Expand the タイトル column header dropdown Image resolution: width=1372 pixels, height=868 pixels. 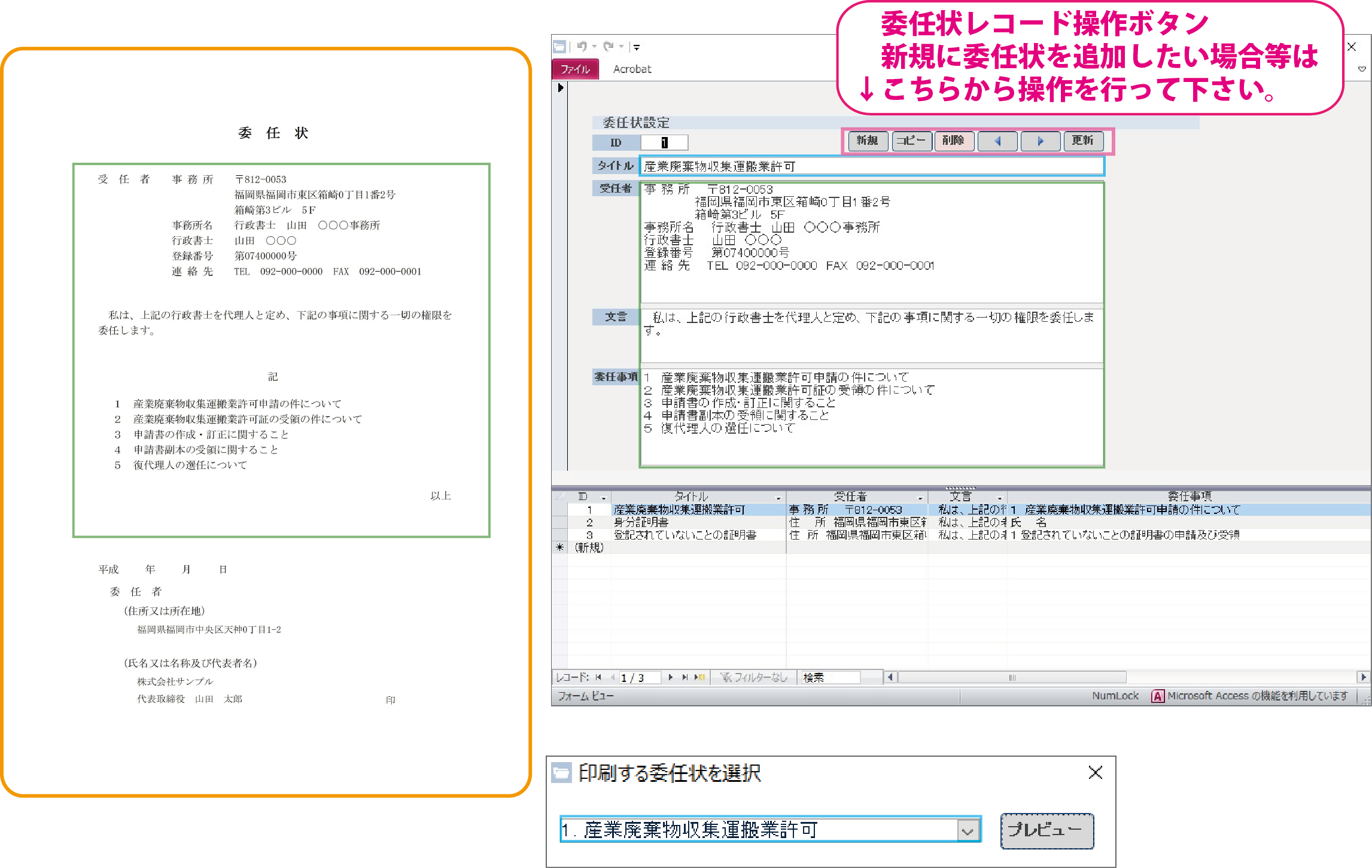(x=778, y=498)
